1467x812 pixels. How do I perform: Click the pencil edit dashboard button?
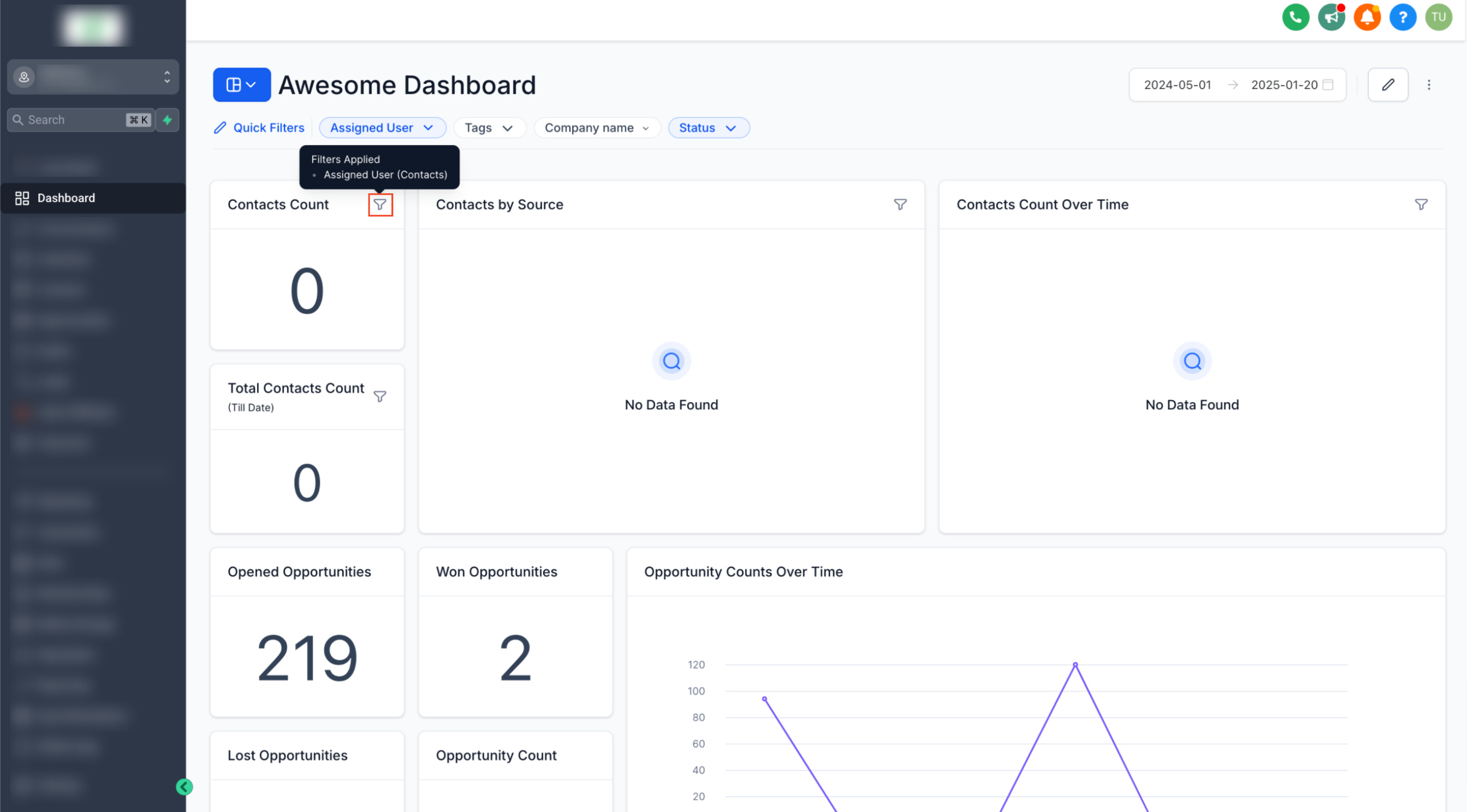click(x=1387, y=85)
